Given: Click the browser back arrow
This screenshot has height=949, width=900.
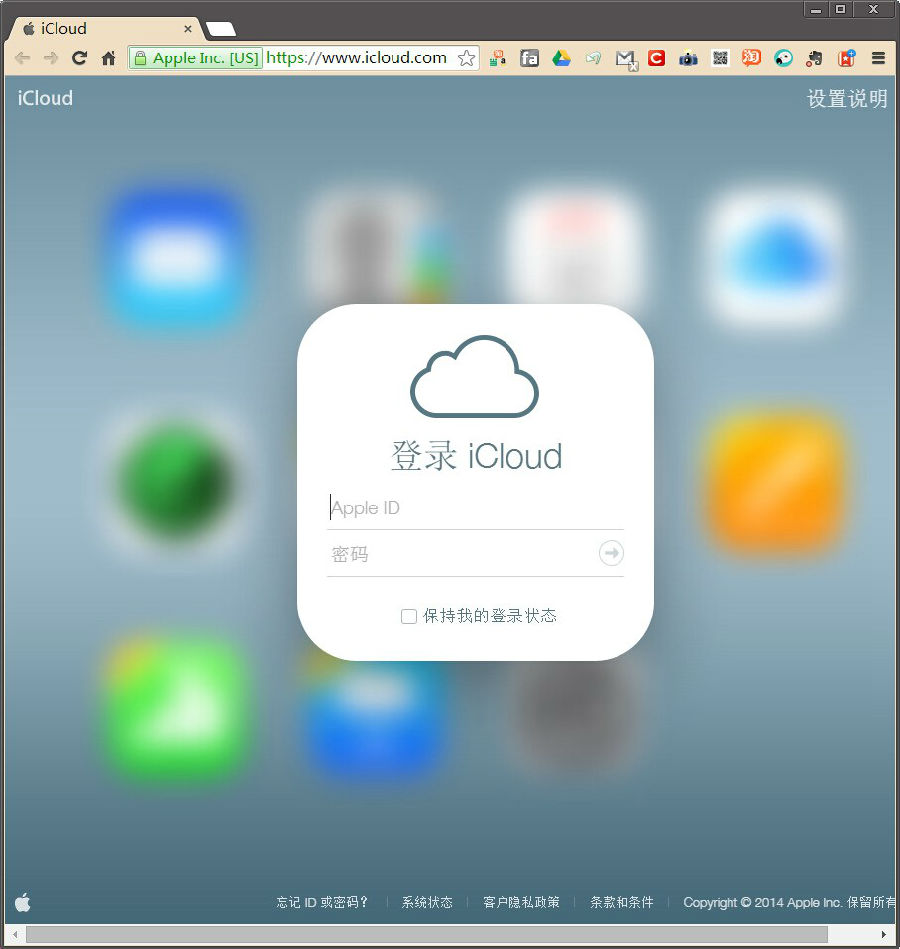Looking at the screenshot, I should pyautogui.click(x=22, y=58).
